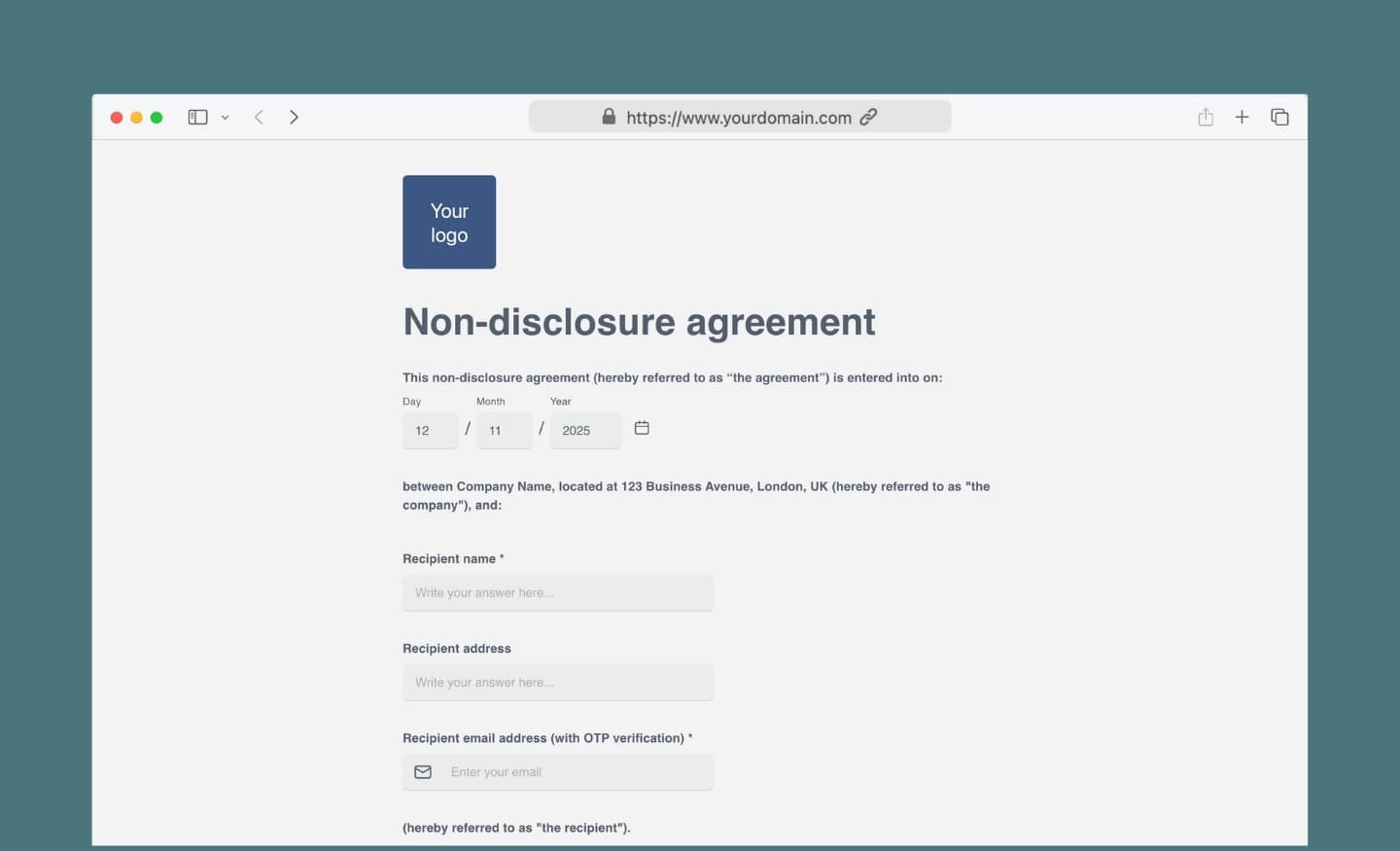
Task: Expand the sidebar options chevron
Action: click(x=226, y=117)
